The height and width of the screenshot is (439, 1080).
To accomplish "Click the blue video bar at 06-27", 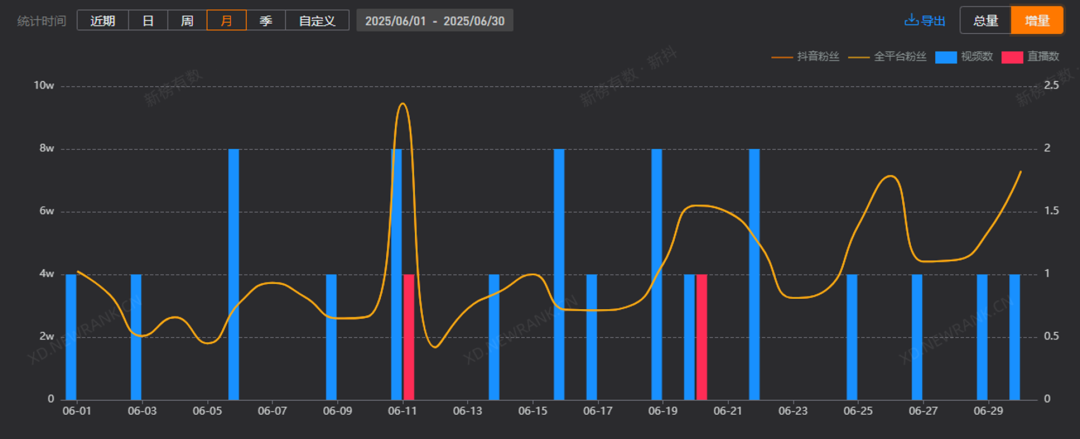I will [917, 337].
